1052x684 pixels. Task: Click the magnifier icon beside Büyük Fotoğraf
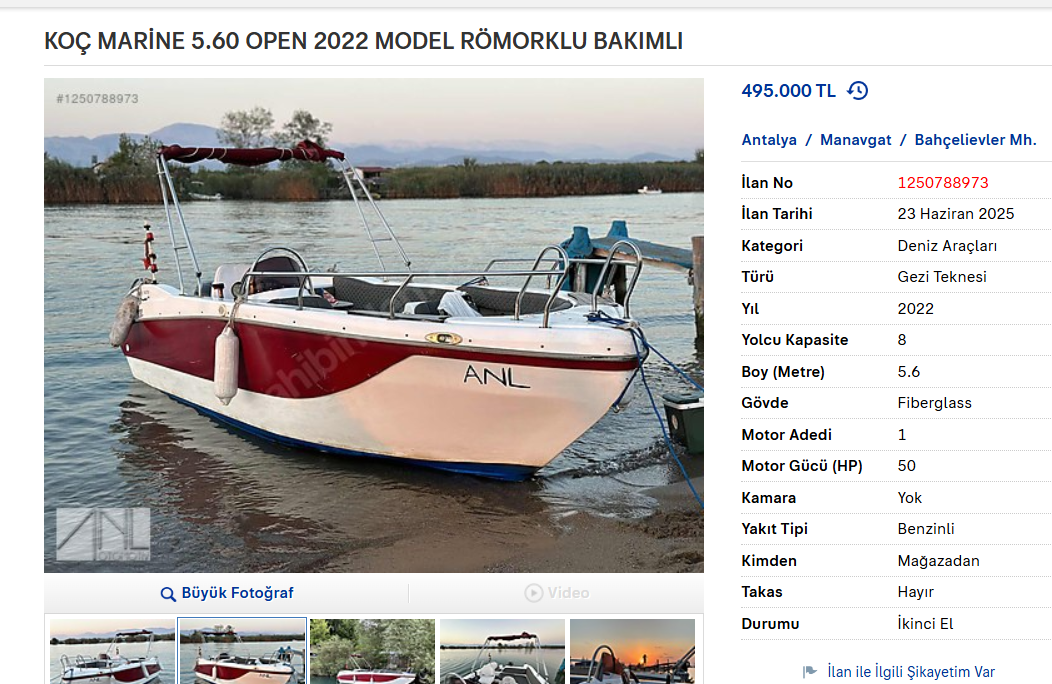tap(168, 593)
